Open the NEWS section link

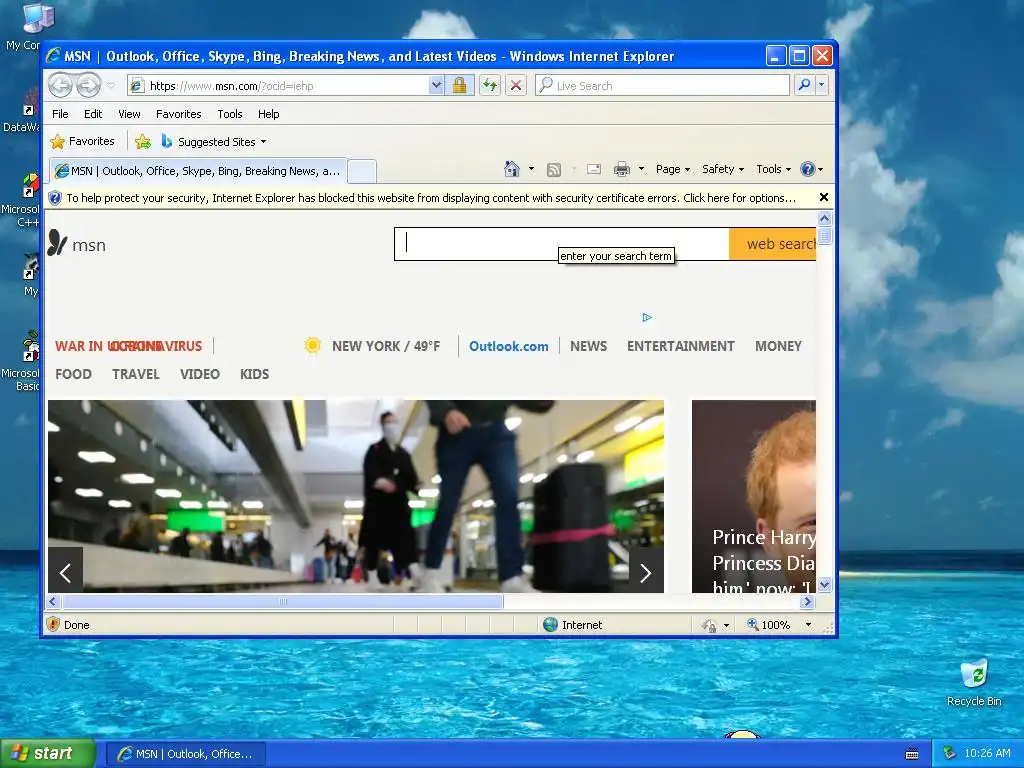pos(588,346)
